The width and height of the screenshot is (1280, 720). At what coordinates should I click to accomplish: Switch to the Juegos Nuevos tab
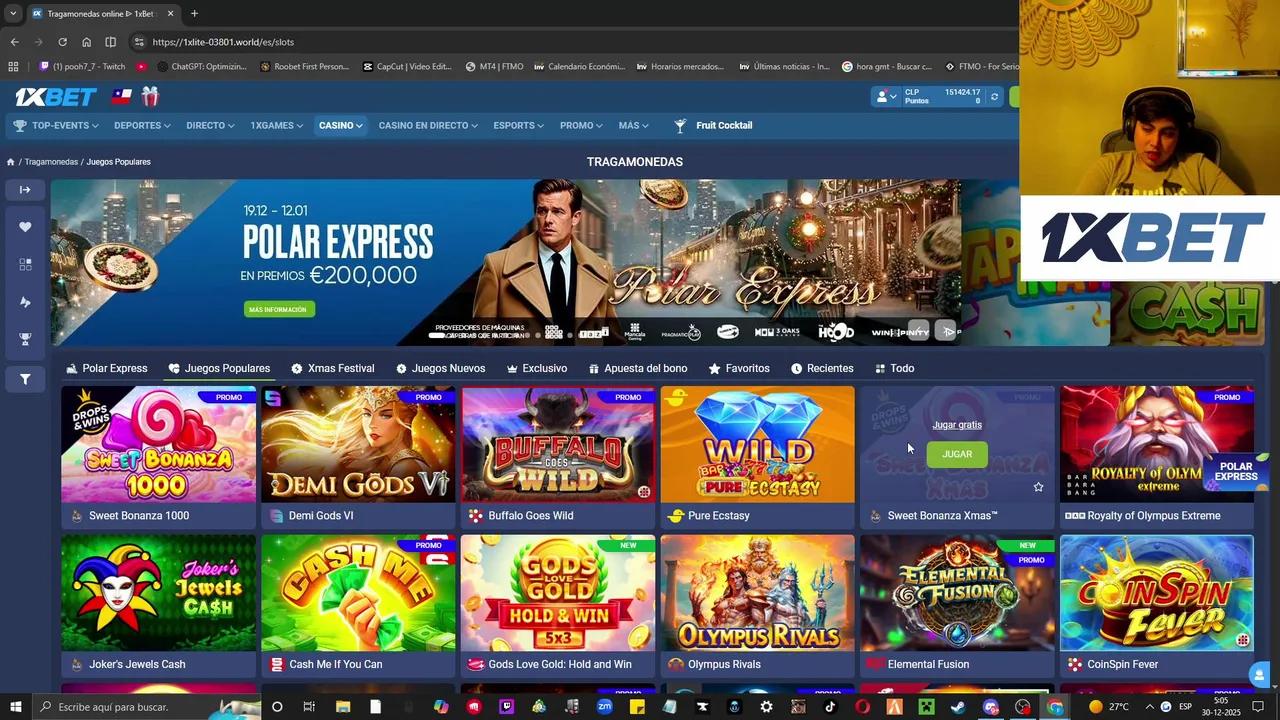point(440,369)
